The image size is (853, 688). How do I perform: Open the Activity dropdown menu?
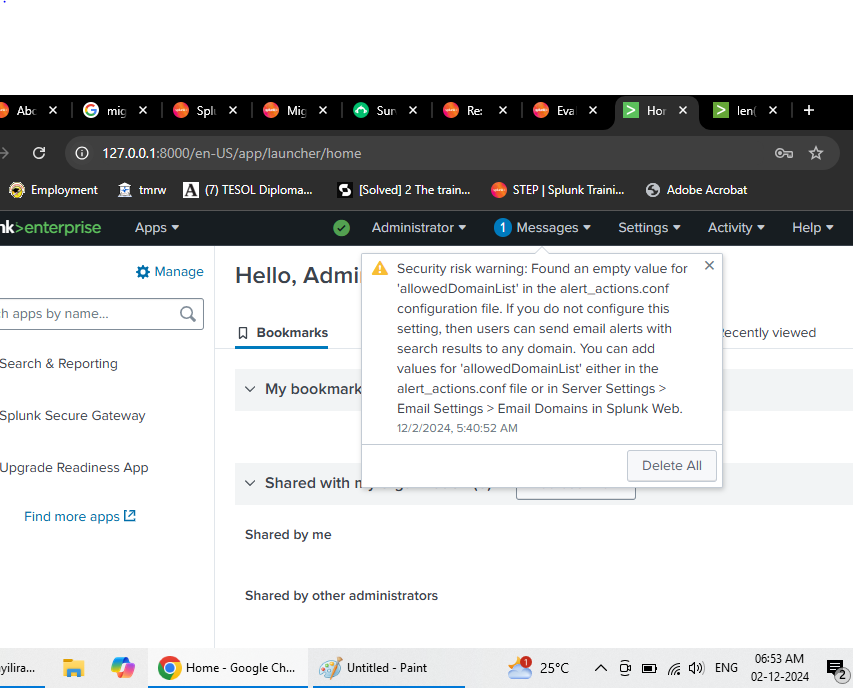coord(735,228)
